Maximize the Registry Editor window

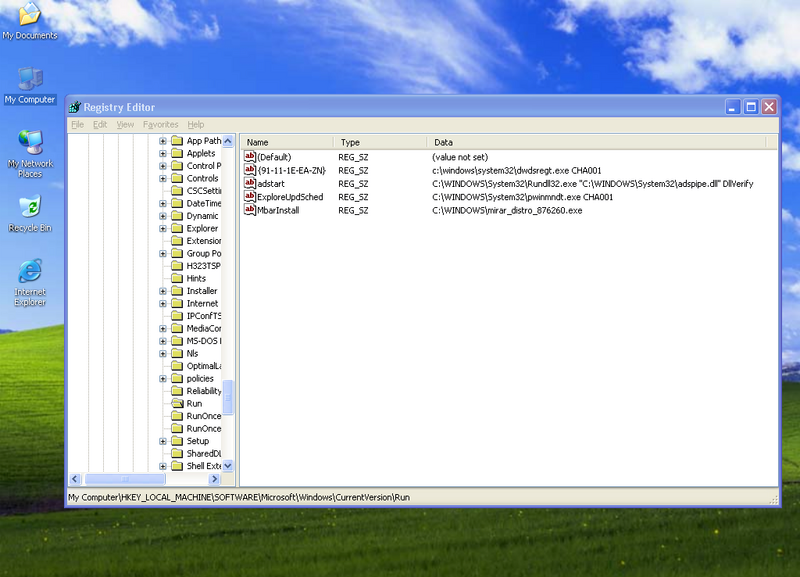pyautogui.click(x=751, y=107)
